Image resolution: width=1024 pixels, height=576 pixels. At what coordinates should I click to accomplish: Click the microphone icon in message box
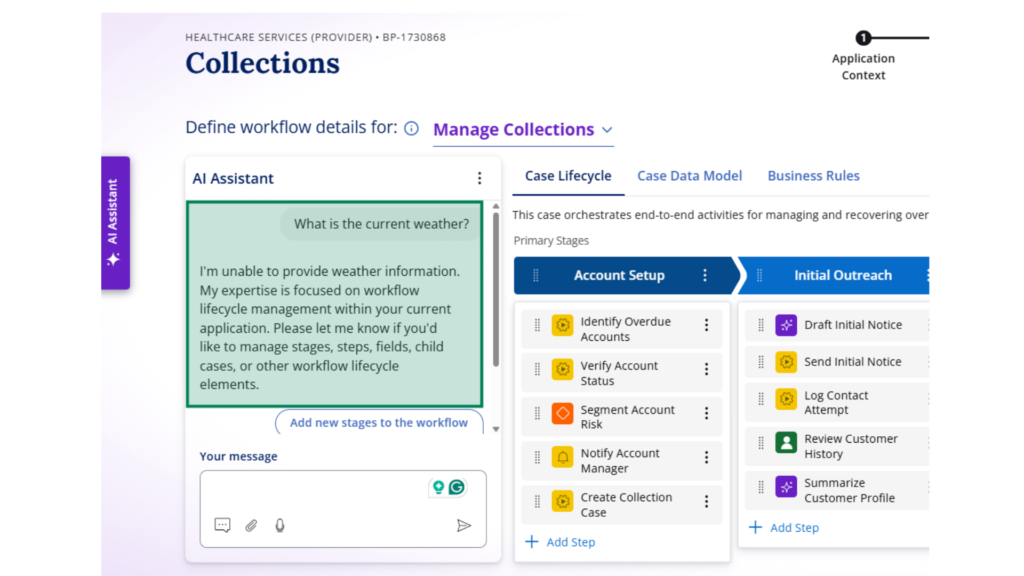pyautogui.click(x=280, y=525)
